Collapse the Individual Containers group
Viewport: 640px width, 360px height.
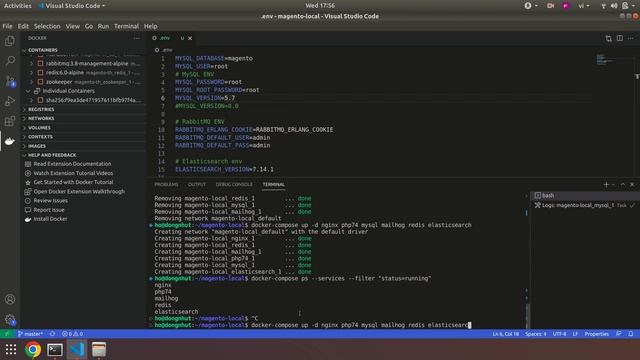(28, 91)
